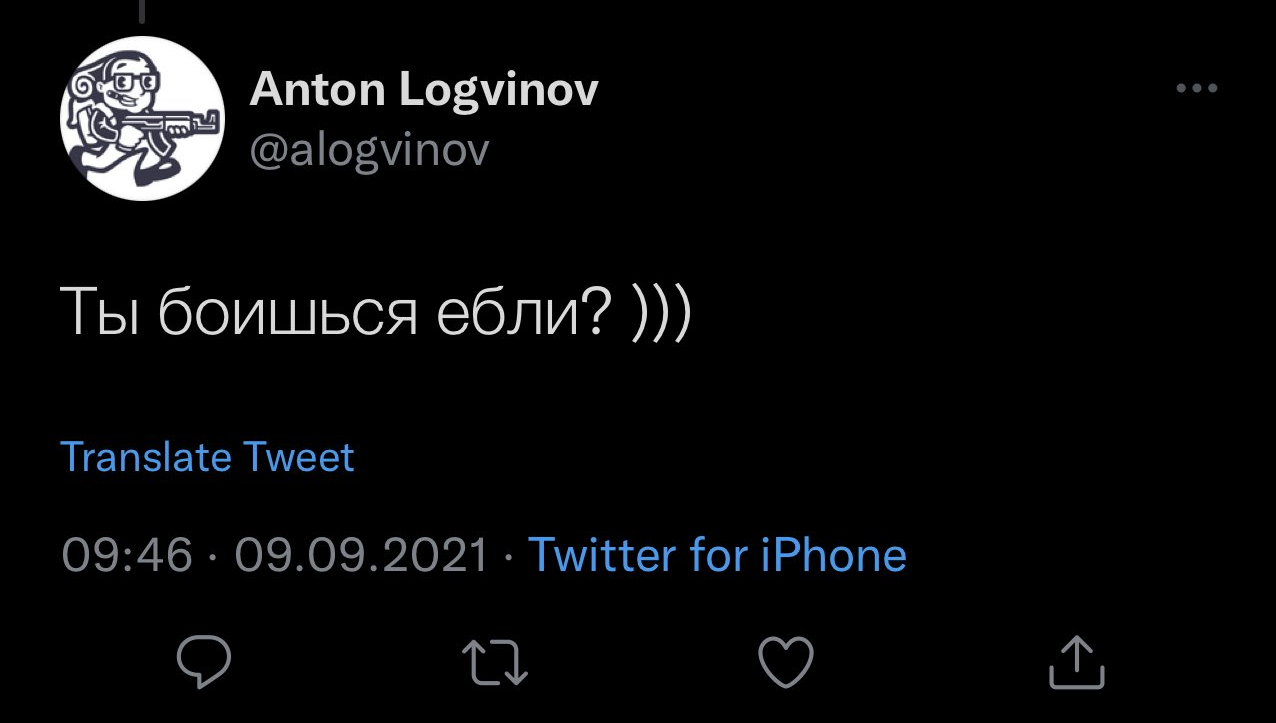The width and height of the screenshot is (1276, 723).
Task: Click the @alogvinov handle
Action: [x=369, y=150]
